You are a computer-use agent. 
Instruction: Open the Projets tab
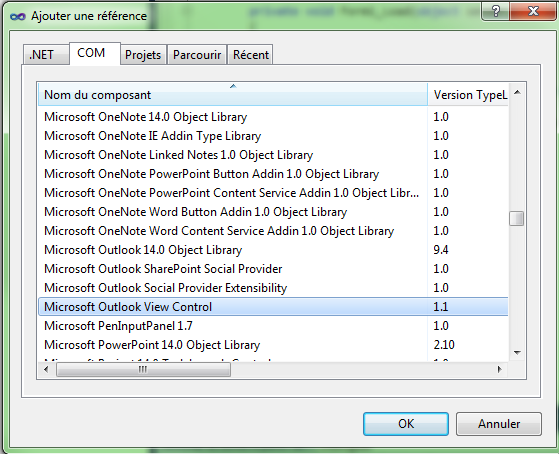click(x=143, y=55)
